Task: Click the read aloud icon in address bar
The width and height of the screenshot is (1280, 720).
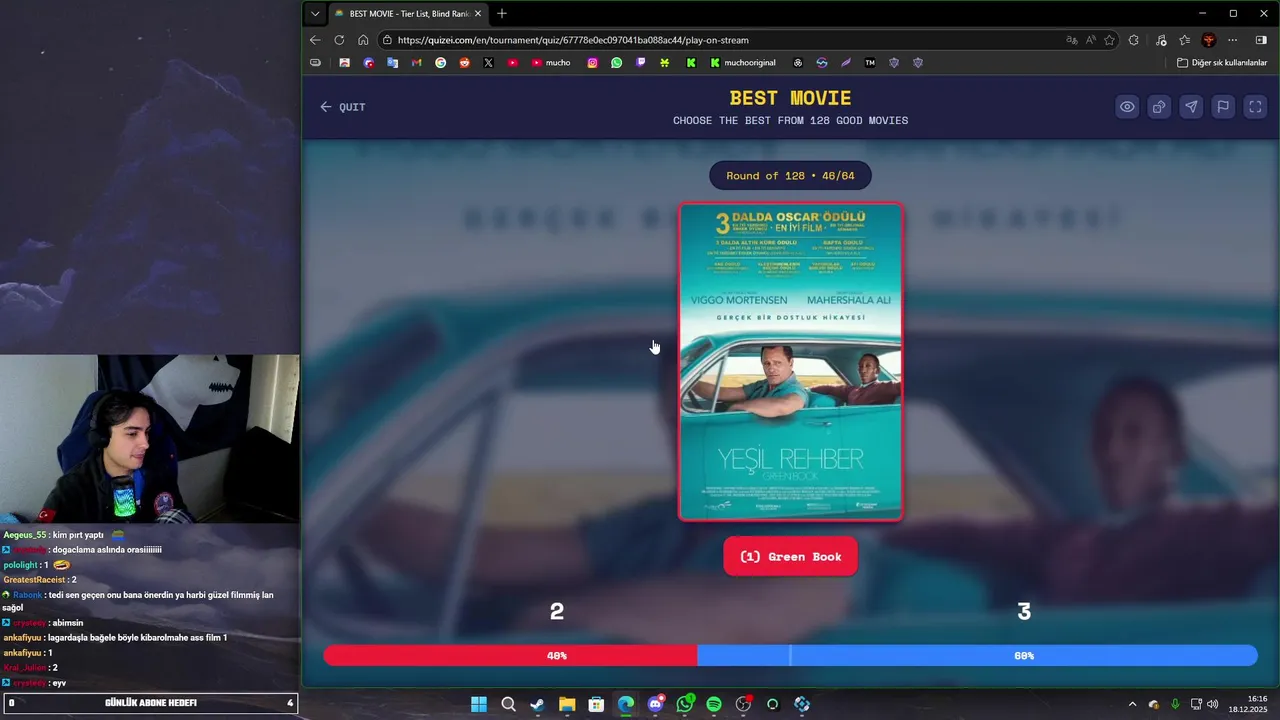Action: [1091, 40]
